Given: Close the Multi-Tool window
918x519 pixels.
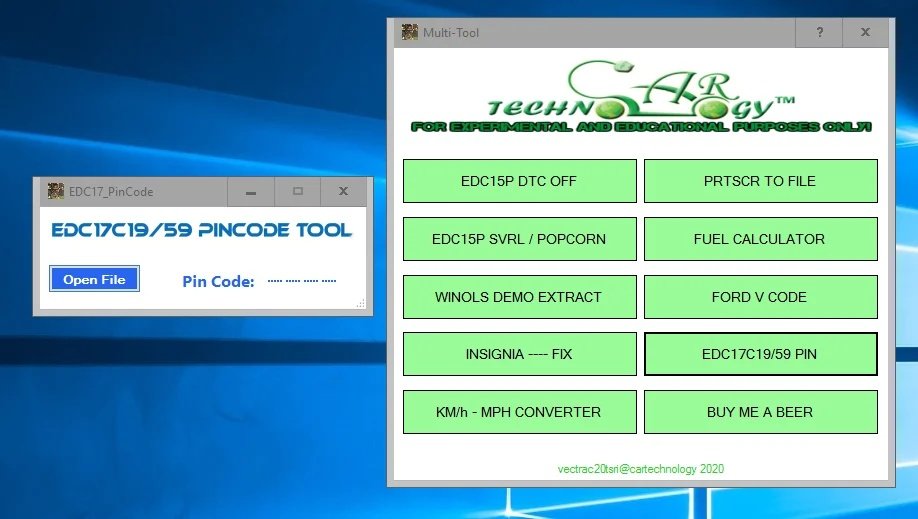Looking at the screenshot, I should tap(865, 32).
